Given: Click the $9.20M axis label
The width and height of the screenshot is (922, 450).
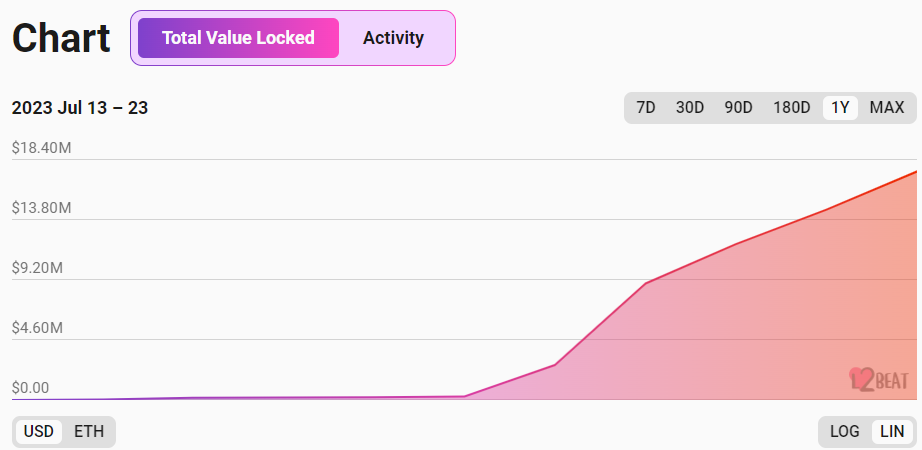Looking at the screenshot, I should pyautogui.click(x=37, y=268).
